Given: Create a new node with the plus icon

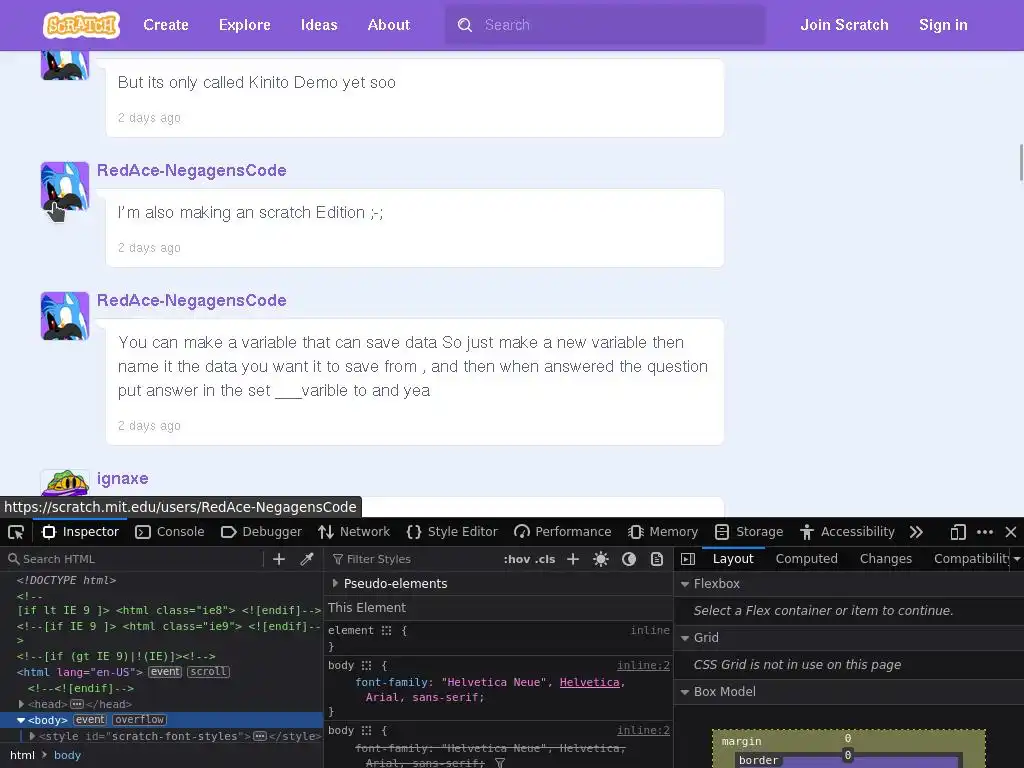Looking at the screenshot, I should (279, 559).
